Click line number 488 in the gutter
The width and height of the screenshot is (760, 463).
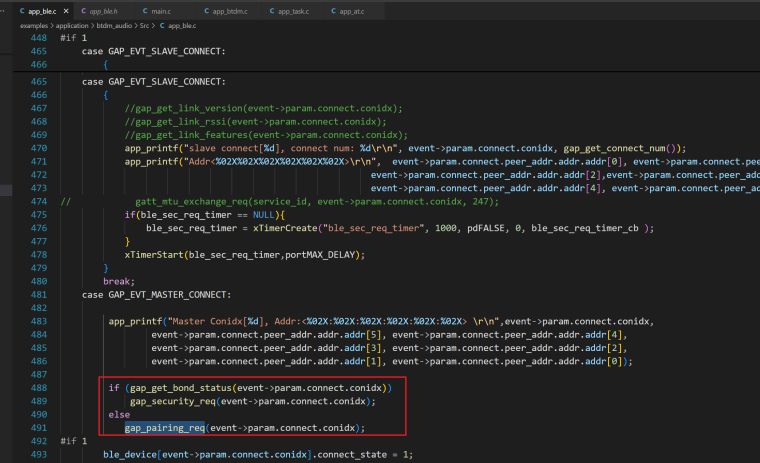[x=39, y=388]
